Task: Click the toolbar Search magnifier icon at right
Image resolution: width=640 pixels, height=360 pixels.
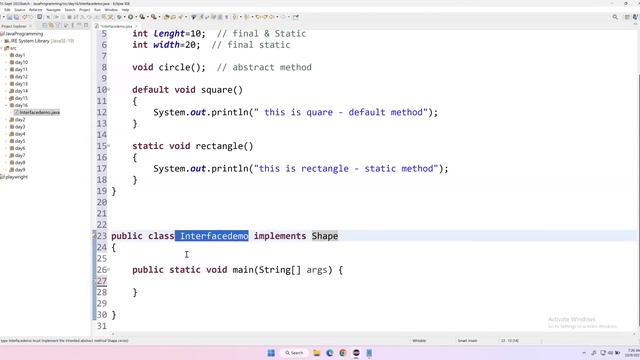Action: click(615, 17)
